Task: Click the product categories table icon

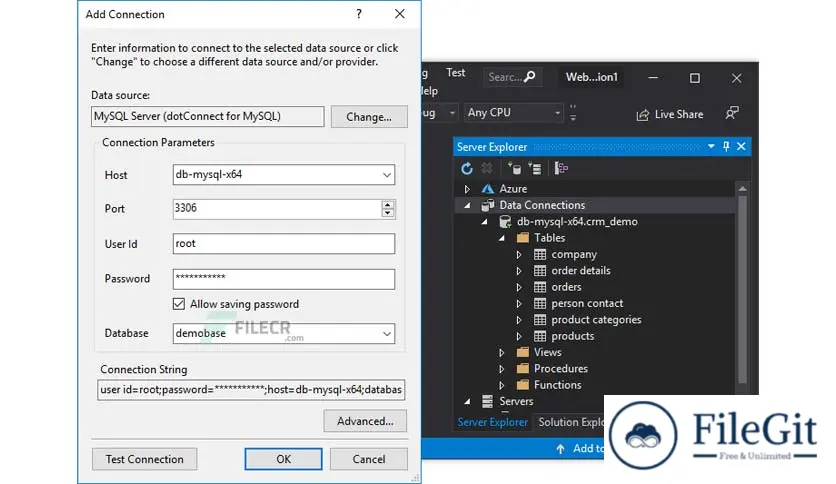Action: (x=540, y=320)
